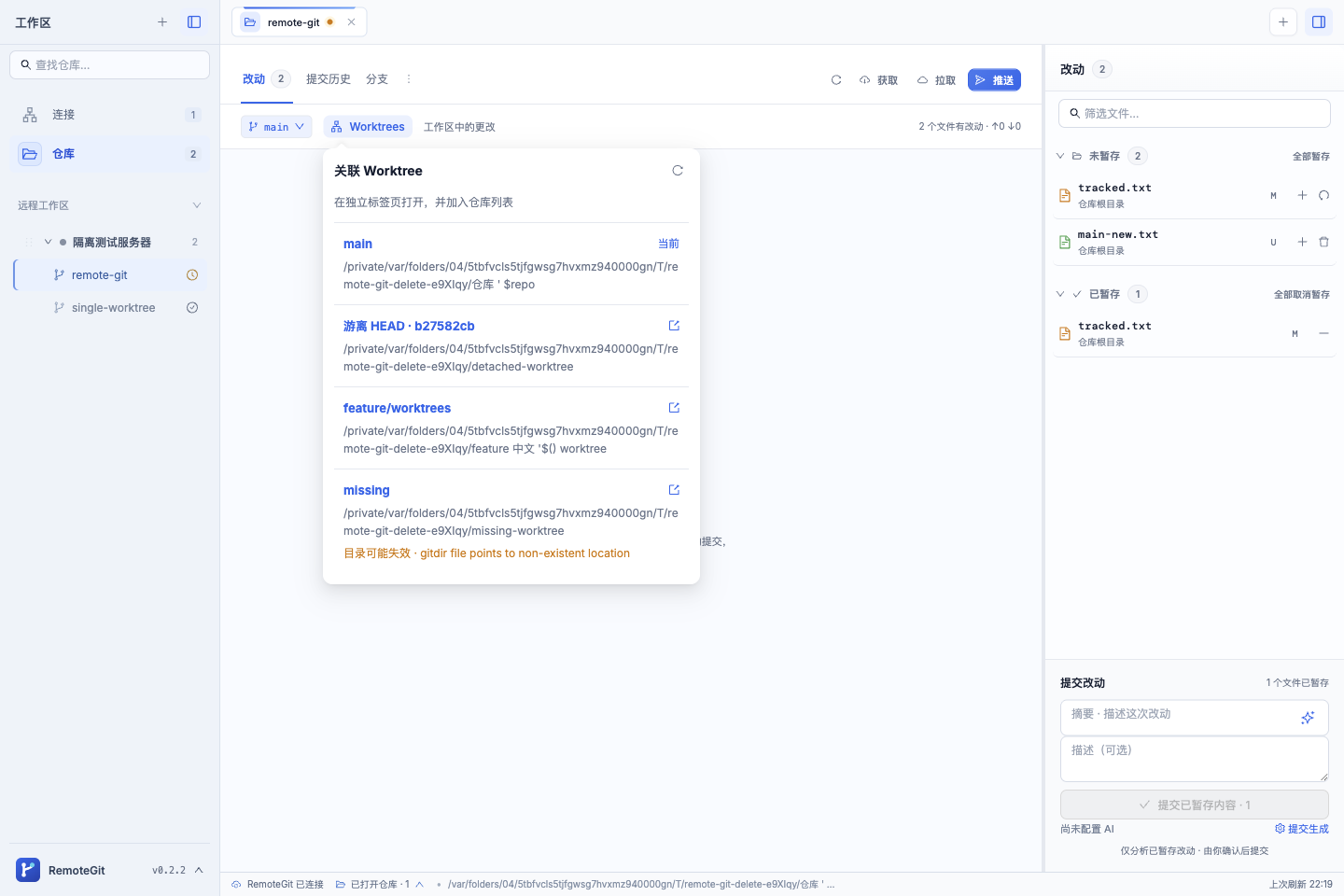Filter files in the 筛选文件 field
This screenshot has width=1344, height=896.
pyautogui.click(x=1195, y=114)
